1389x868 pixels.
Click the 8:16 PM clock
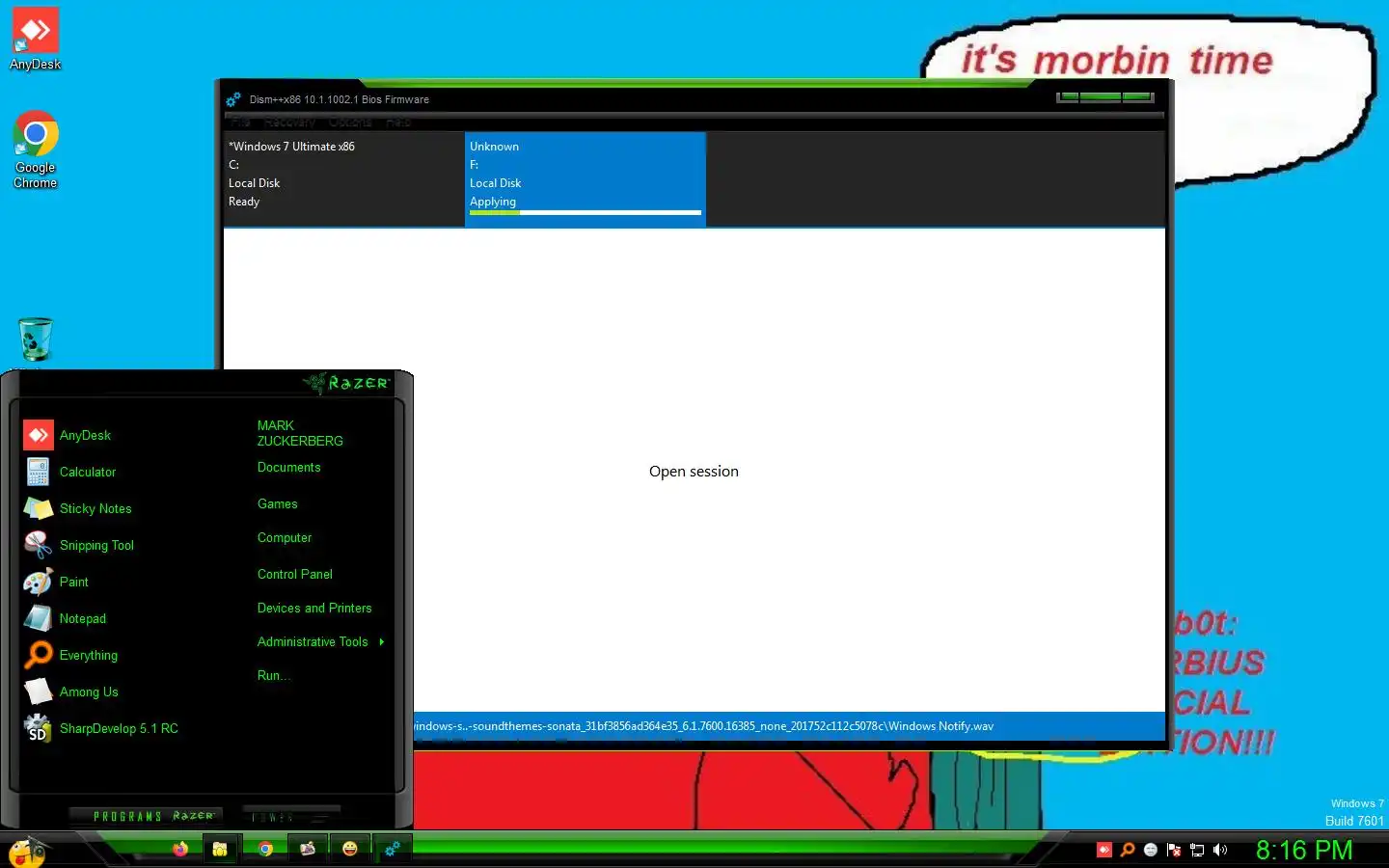click(x=1304, y=850)
